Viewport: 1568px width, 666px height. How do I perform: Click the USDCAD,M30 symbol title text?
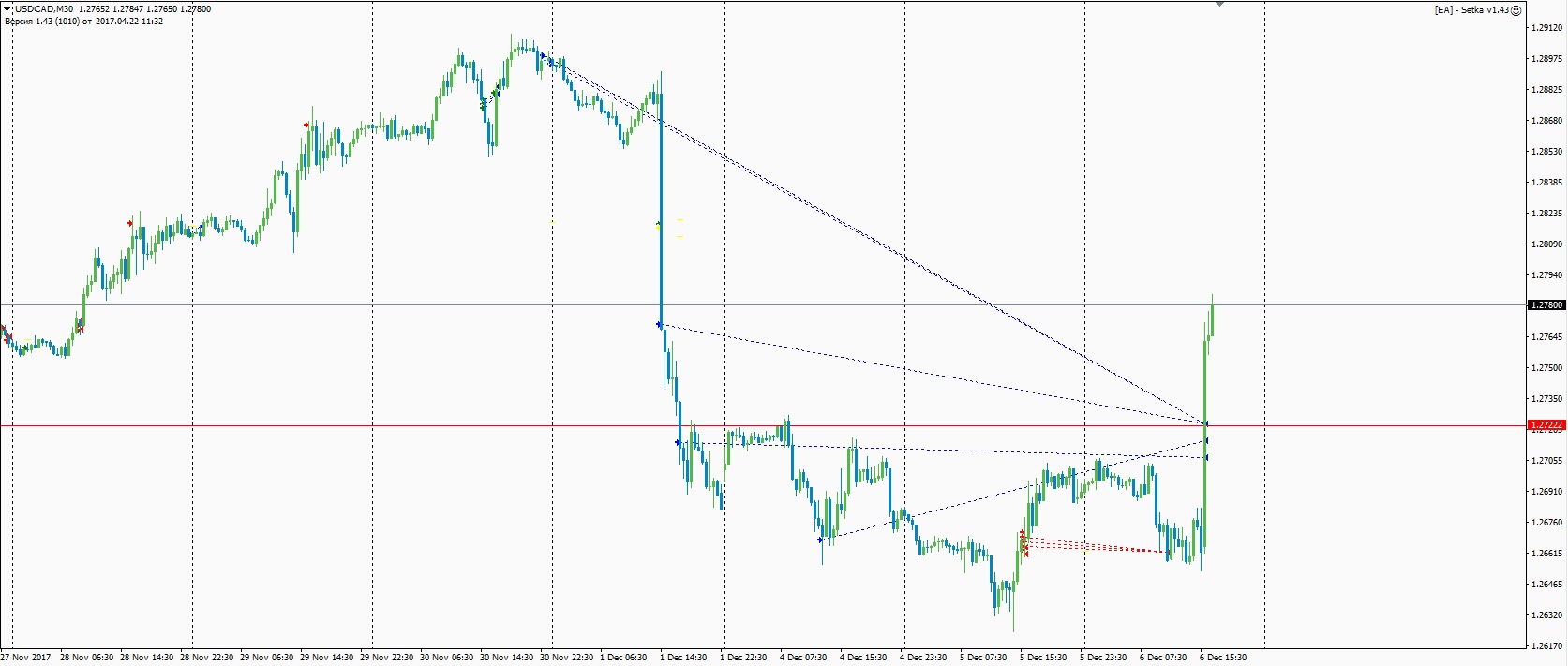(43, 9)
